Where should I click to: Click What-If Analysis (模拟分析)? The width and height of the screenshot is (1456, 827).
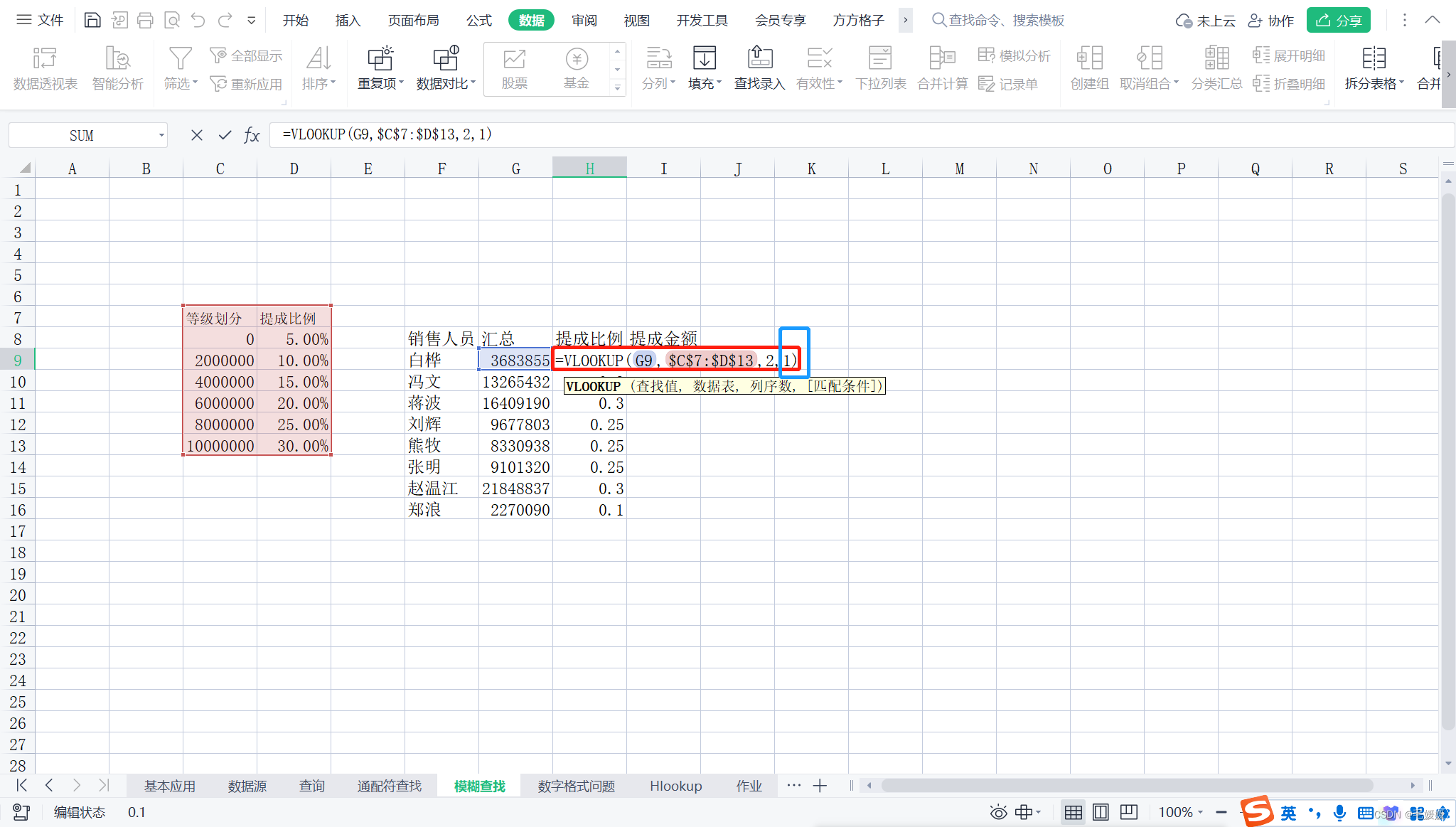coord(1015,55)
